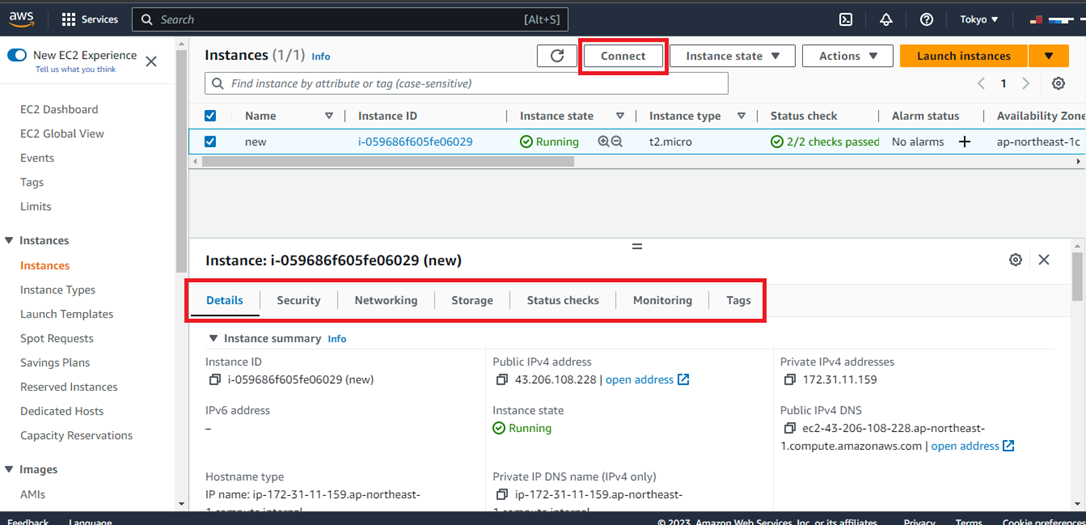
Task: Refresh the instances list
Action: pyautogui.click(x=557, y=56)
